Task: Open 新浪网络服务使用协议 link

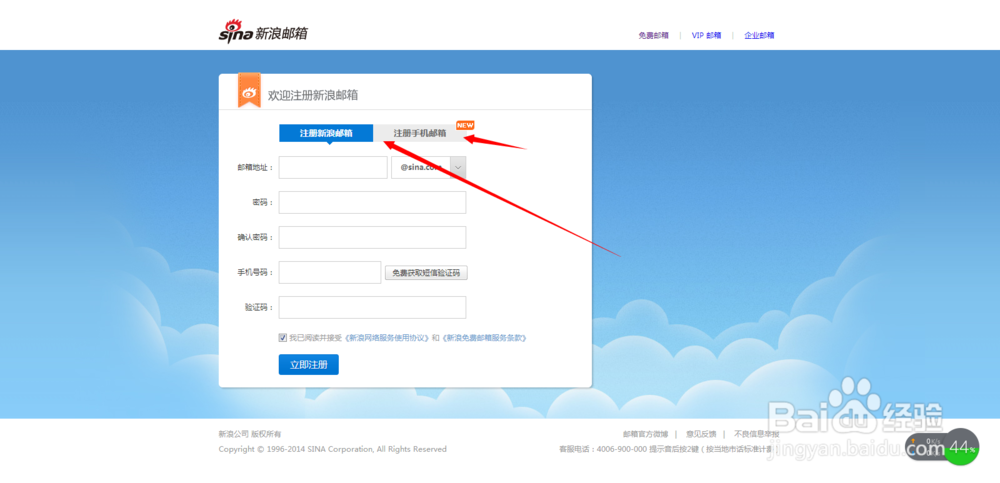Action: click(x=387, y=338)
